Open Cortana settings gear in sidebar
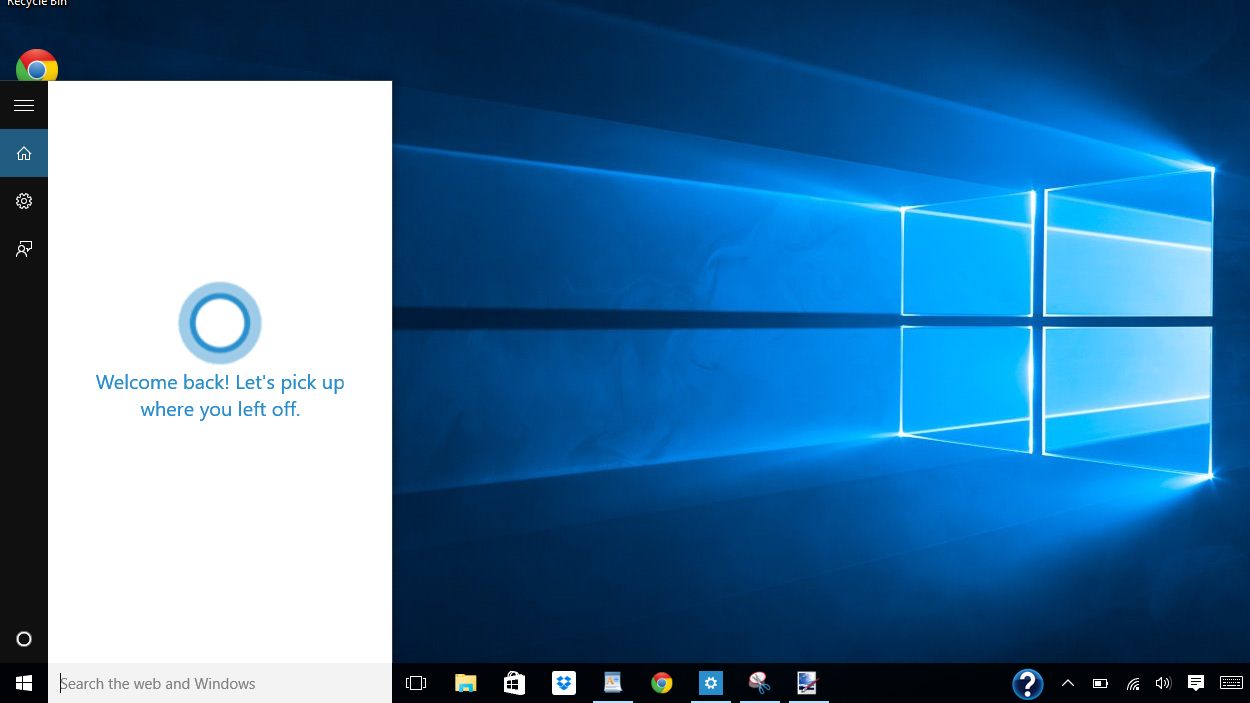This screenshot has height=703, width=1250. coord(24,201)
